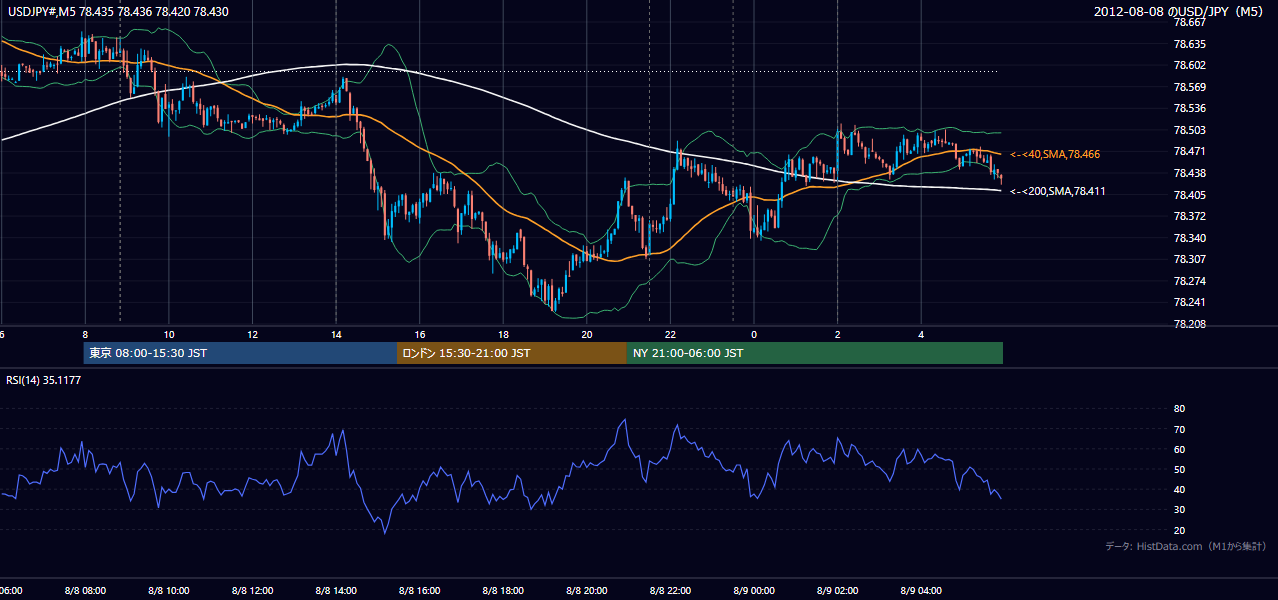
Task: Click the 2012-08-08 USD/JPY (M5) chart title
Action: (1180, 12)
